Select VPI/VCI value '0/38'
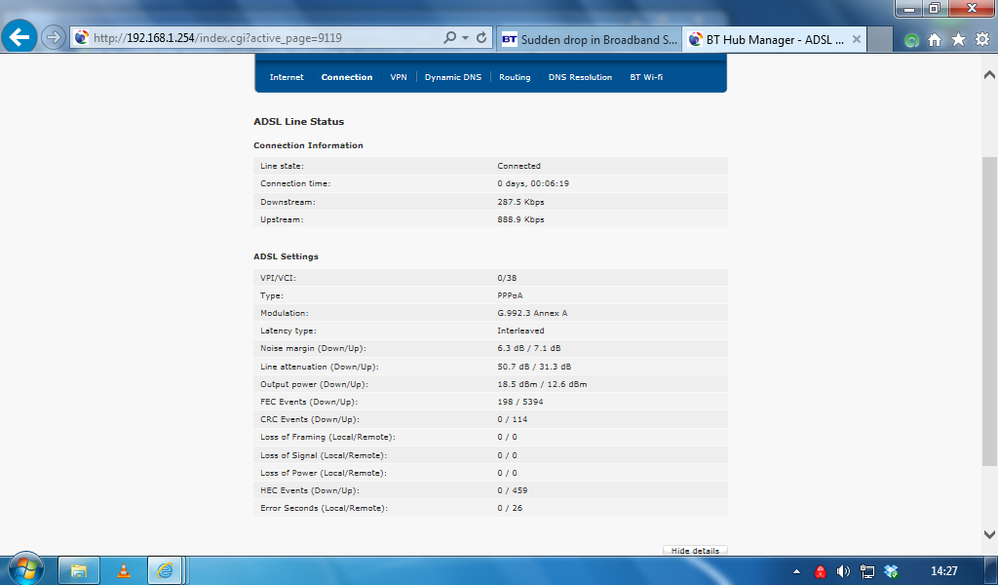This screenshot has height=585, width=998. coord(507,278)
